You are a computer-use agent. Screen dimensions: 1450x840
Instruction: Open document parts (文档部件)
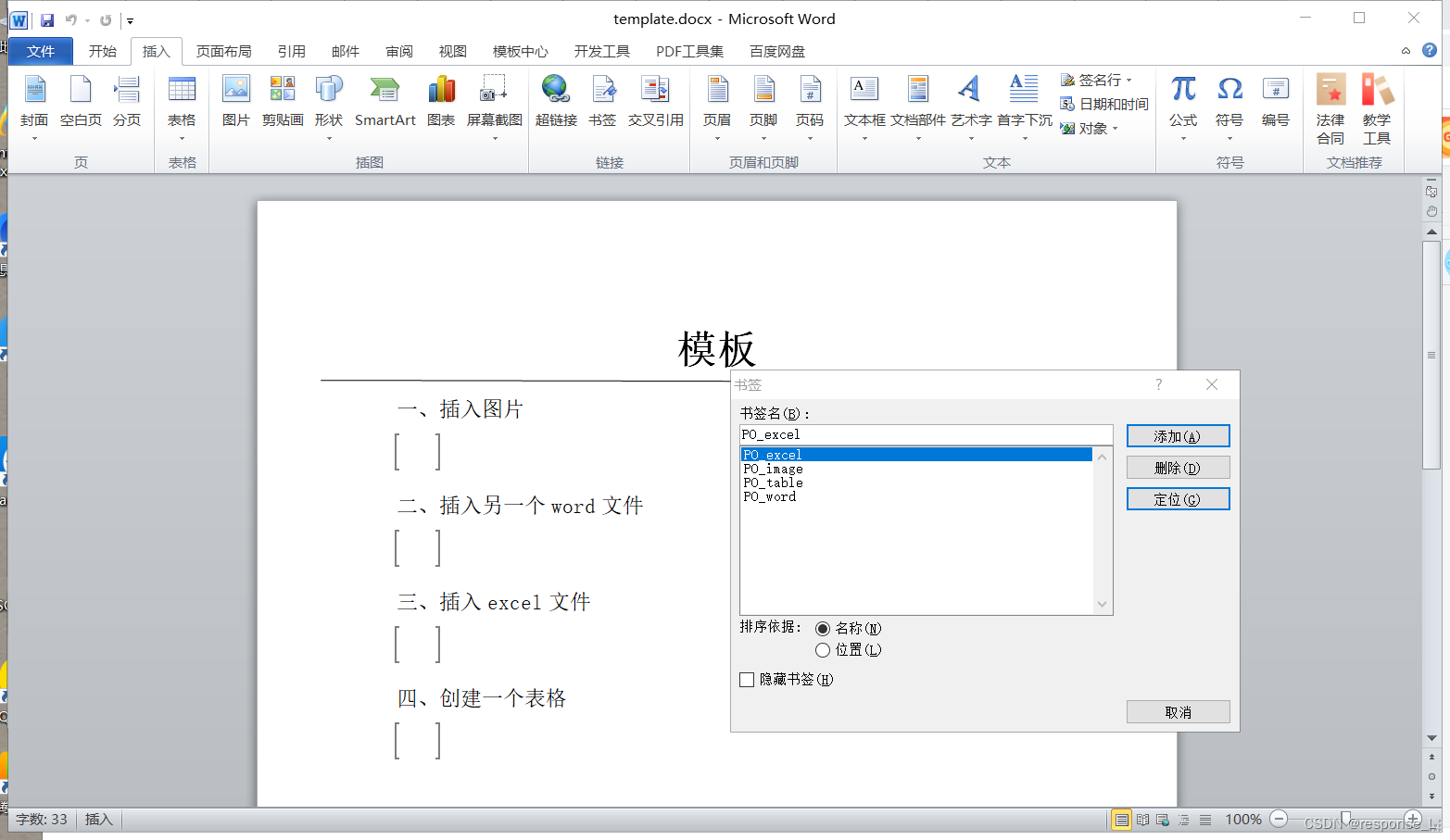pos(918,107)
